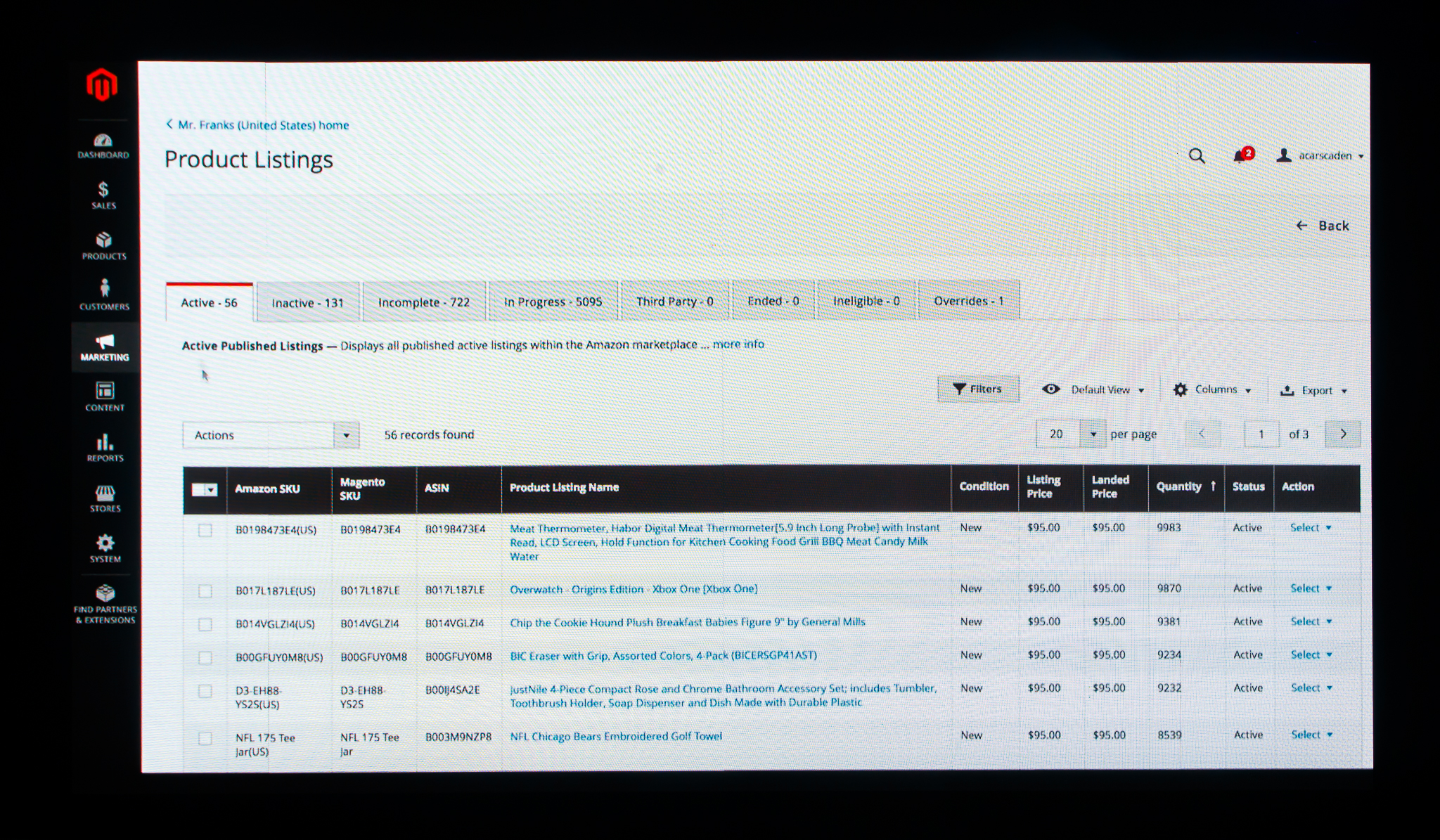
Task: Open the notifications bell icon
Action: point(1242,155)
